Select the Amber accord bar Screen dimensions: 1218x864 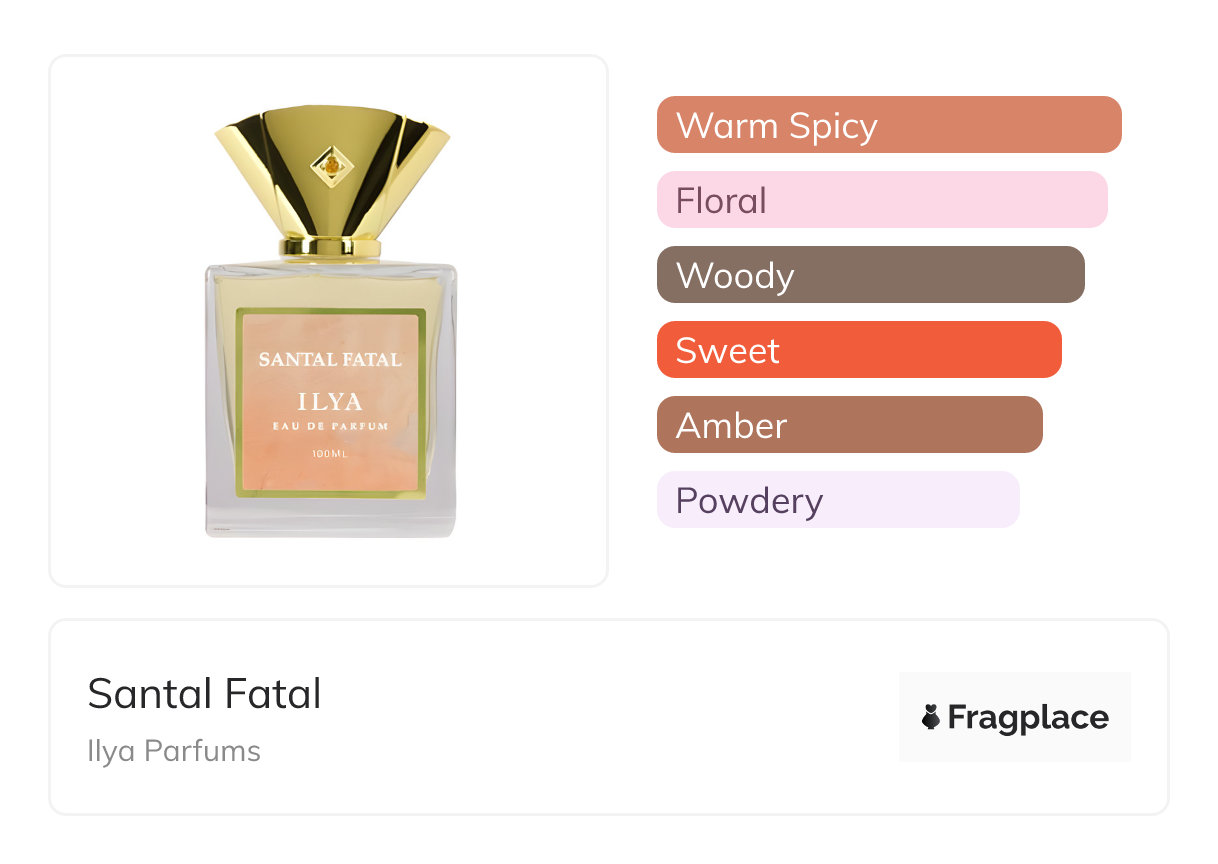click(849, 425)
